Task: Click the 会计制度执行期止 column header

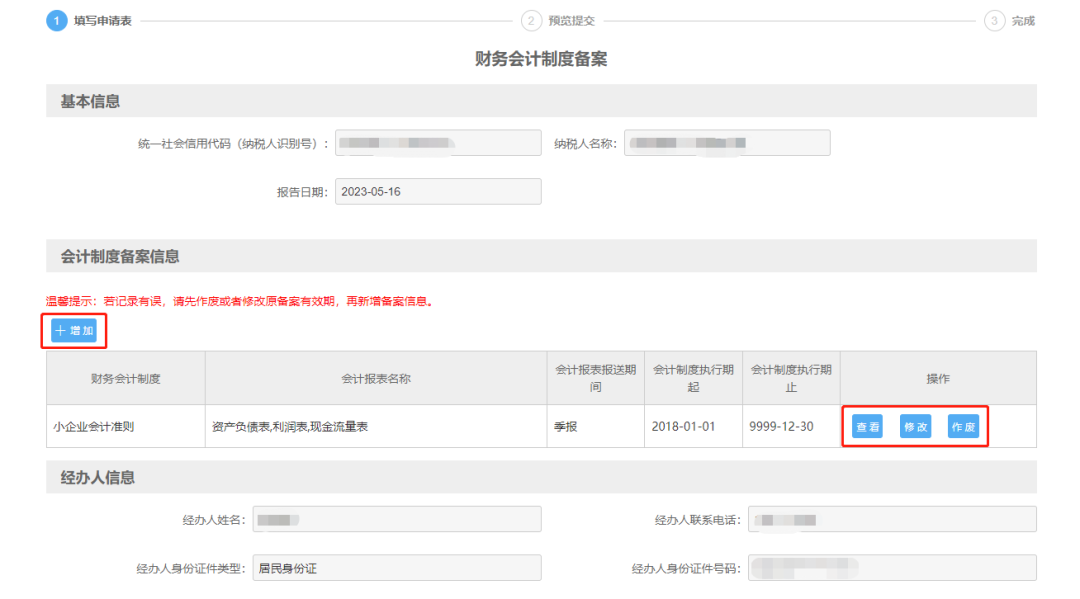Action: pyautogui.click(x=791, y=379)
